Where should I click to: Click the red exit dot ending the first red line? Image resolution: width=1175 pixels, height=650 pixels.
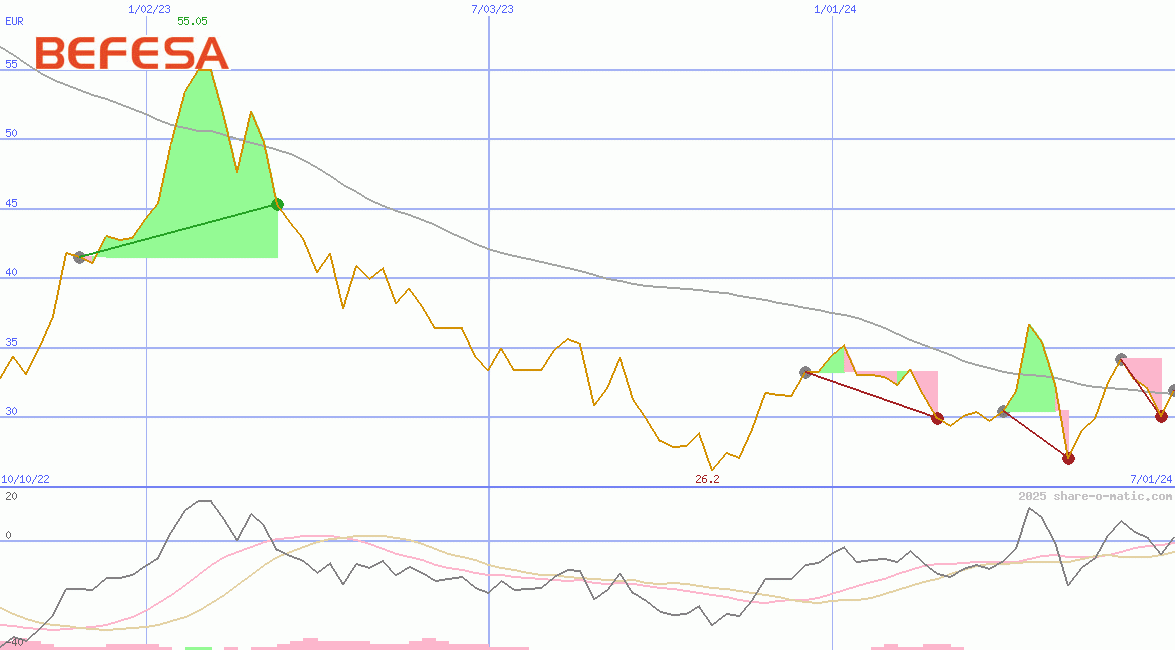pos(937,418)
